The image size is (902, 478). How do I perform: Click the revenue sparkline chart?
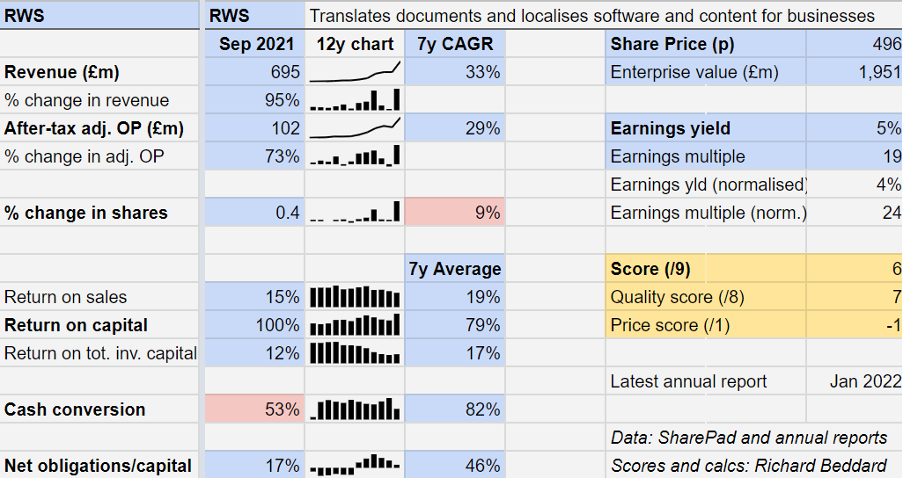pyautogui.click(x=354, y=72)
